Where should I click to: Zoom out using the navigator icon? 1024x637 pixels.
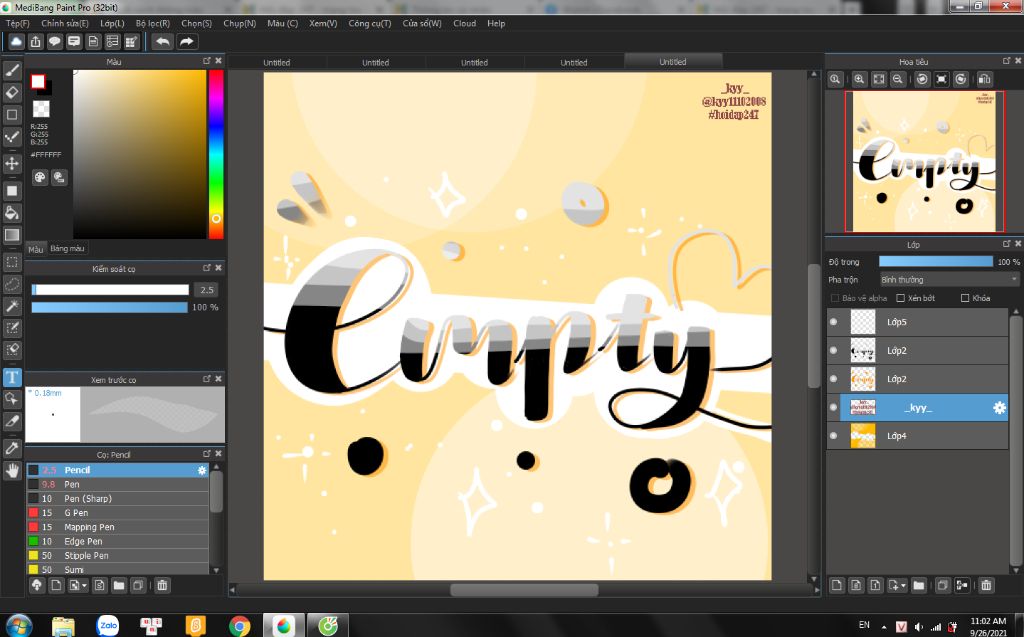pos(898,79)
